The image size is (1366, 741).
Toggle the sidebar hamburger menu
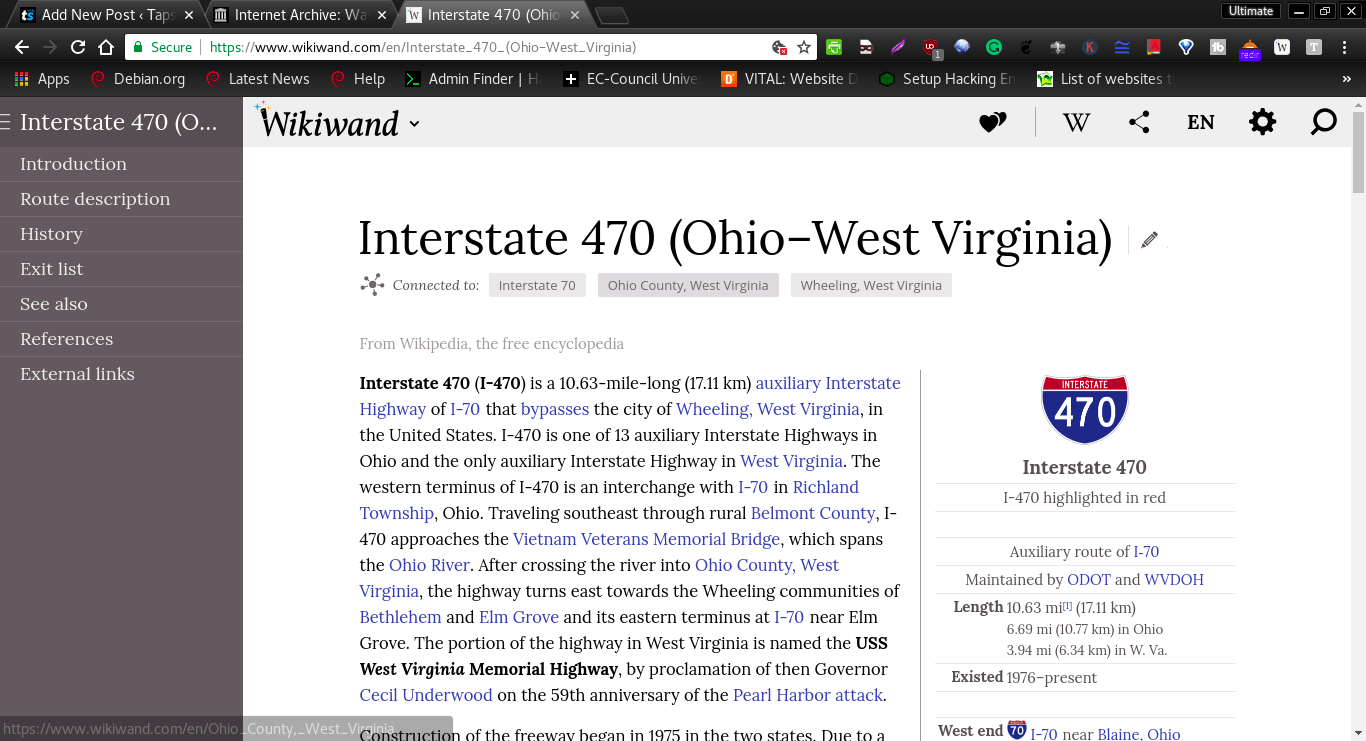tap(6, 122)
